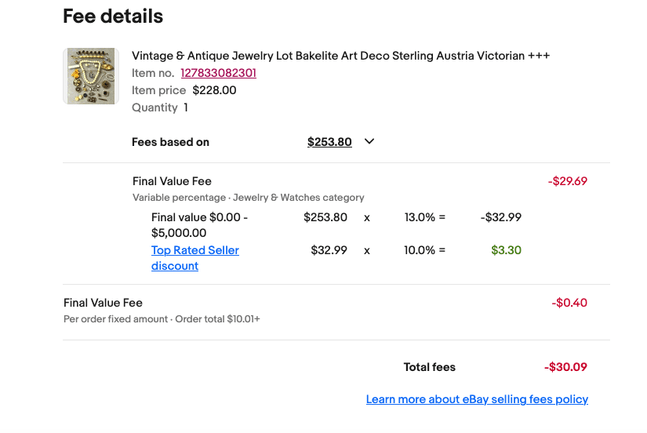This screenshot has width=647, height=433.
Task: Click the Total fees label
Action: 429,367
